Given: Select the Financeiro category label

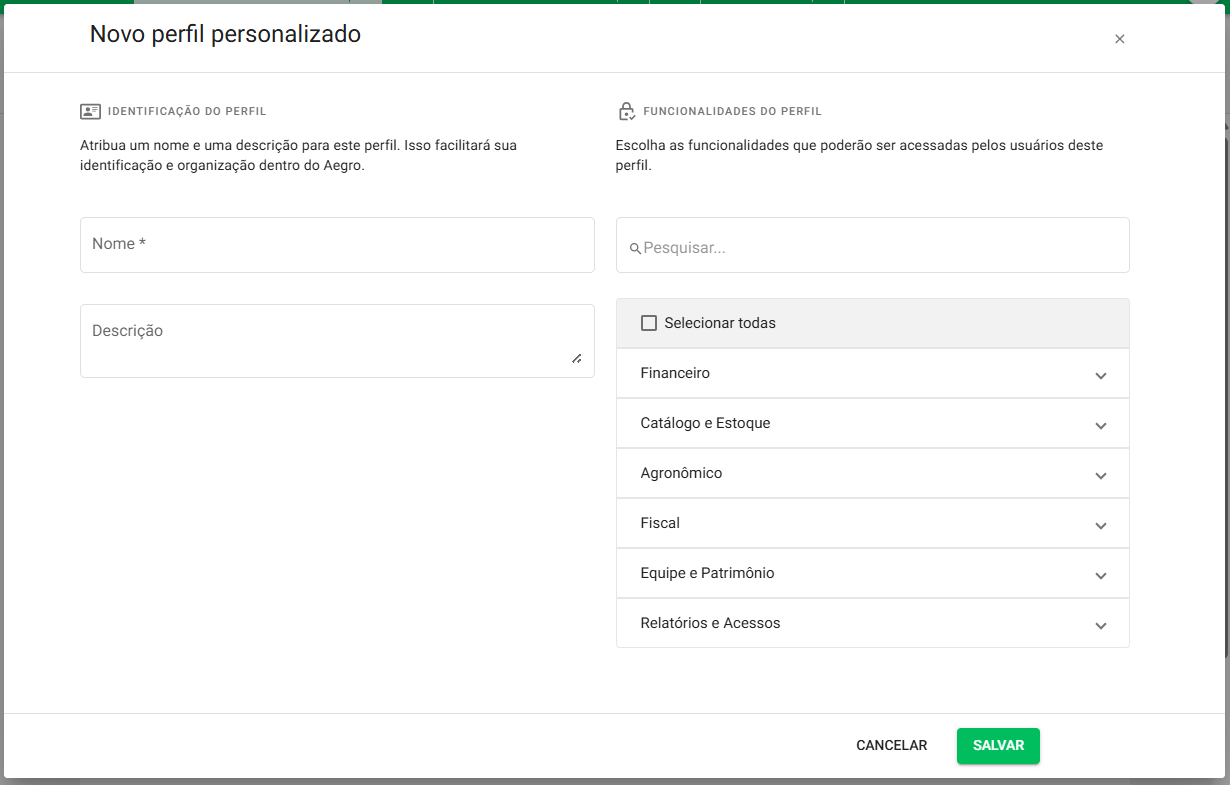Looking at the screenshot, I should tap(675, 373).
